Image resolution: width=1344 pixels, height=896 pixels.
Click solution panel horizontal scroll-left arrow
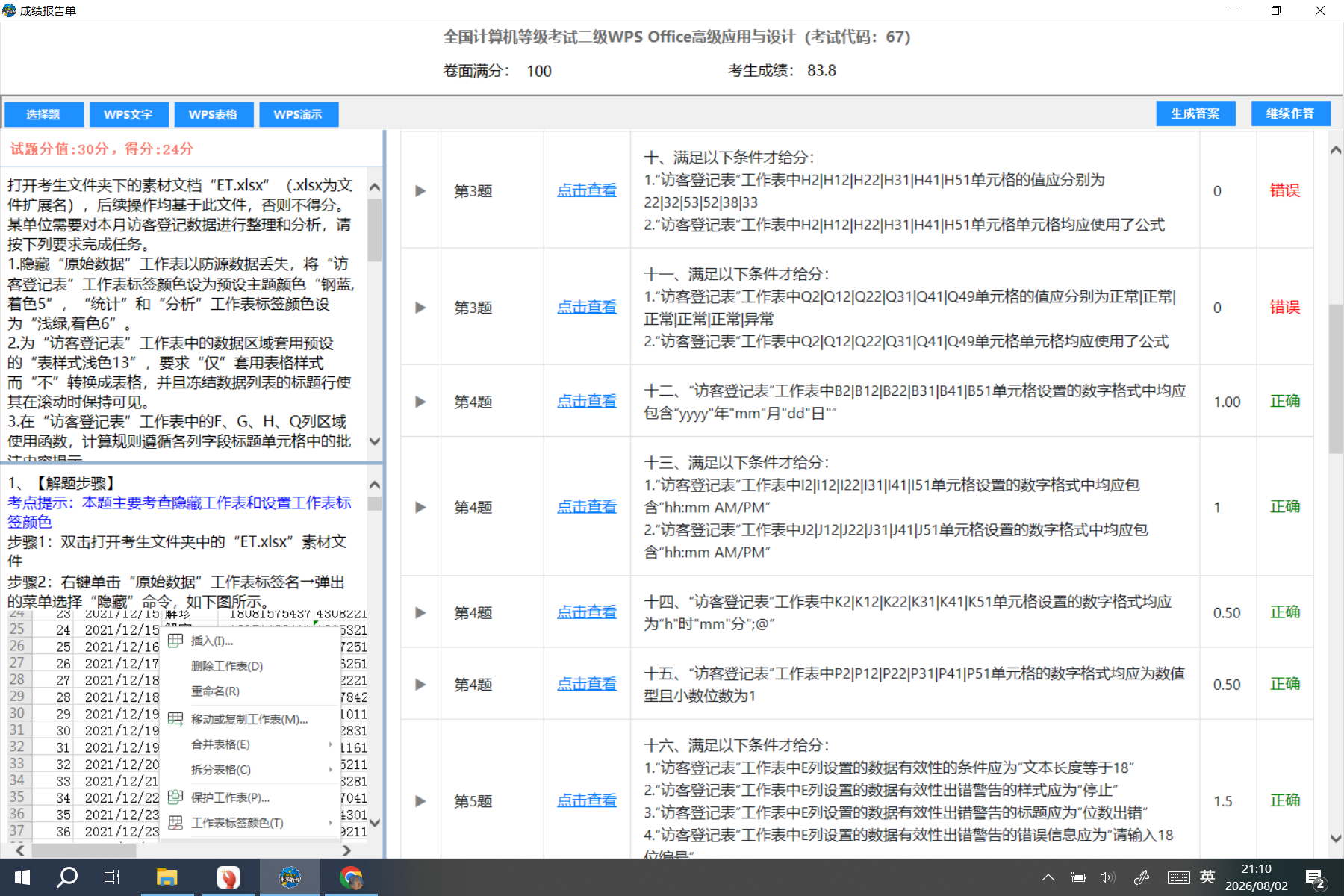click(x=20, y=850)
